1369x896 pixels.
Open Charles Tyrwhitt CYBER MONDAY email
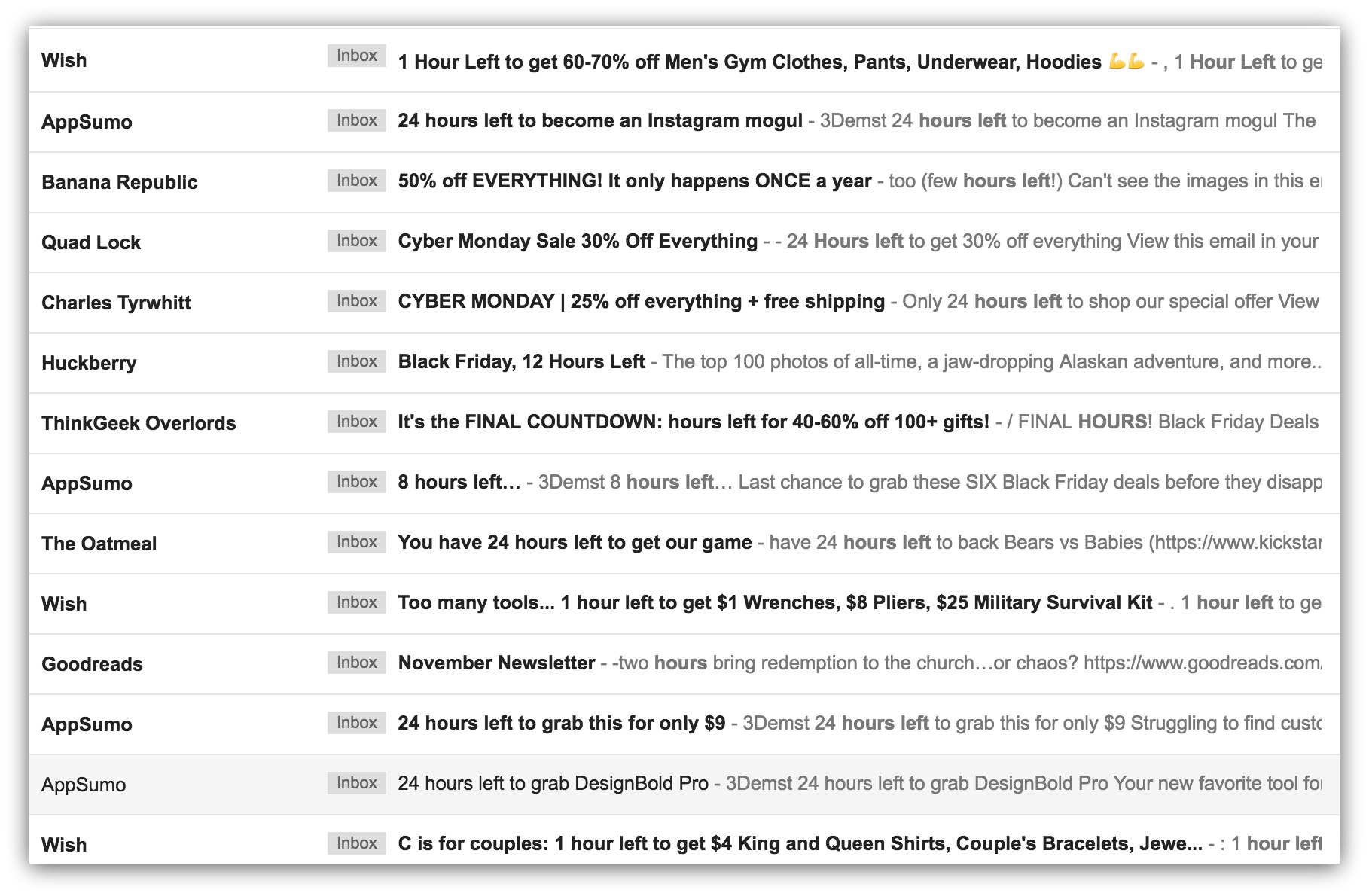pyautogui.click(x=684, y=303)
